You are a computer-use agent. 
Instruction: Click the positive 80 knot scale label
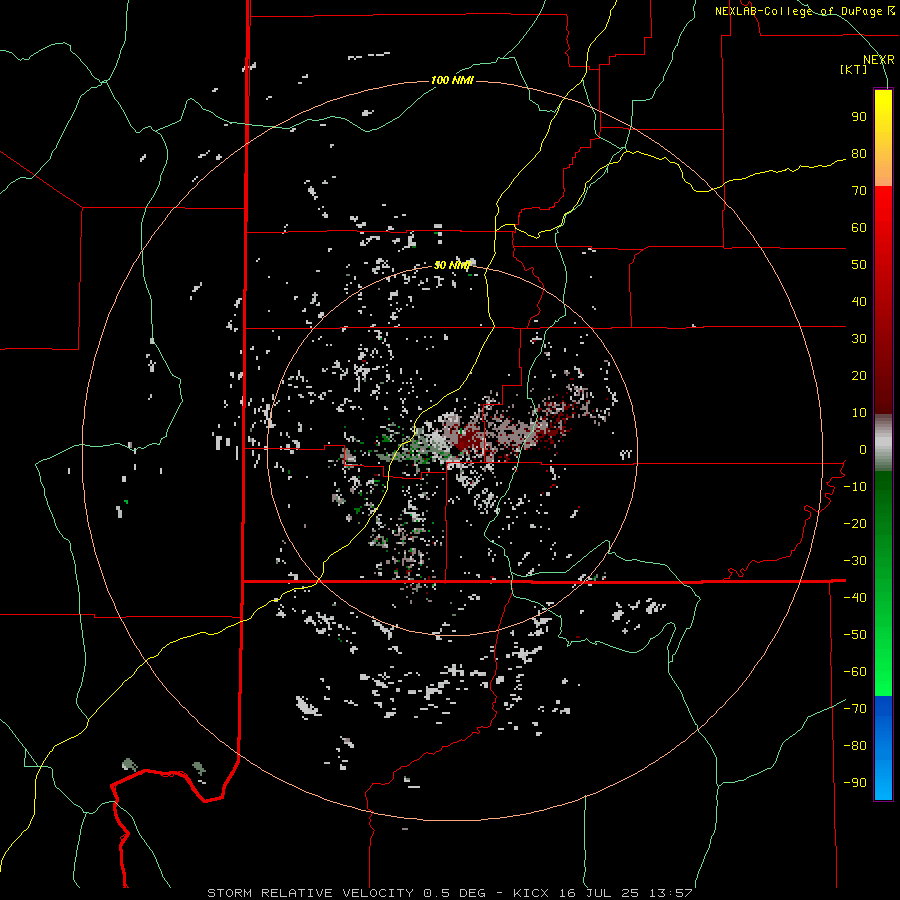[859, 154]
